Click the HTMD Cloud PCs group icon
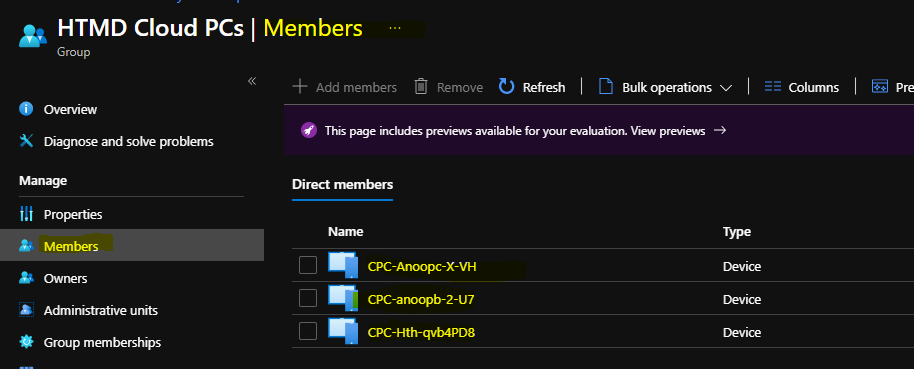 [33, 36]
